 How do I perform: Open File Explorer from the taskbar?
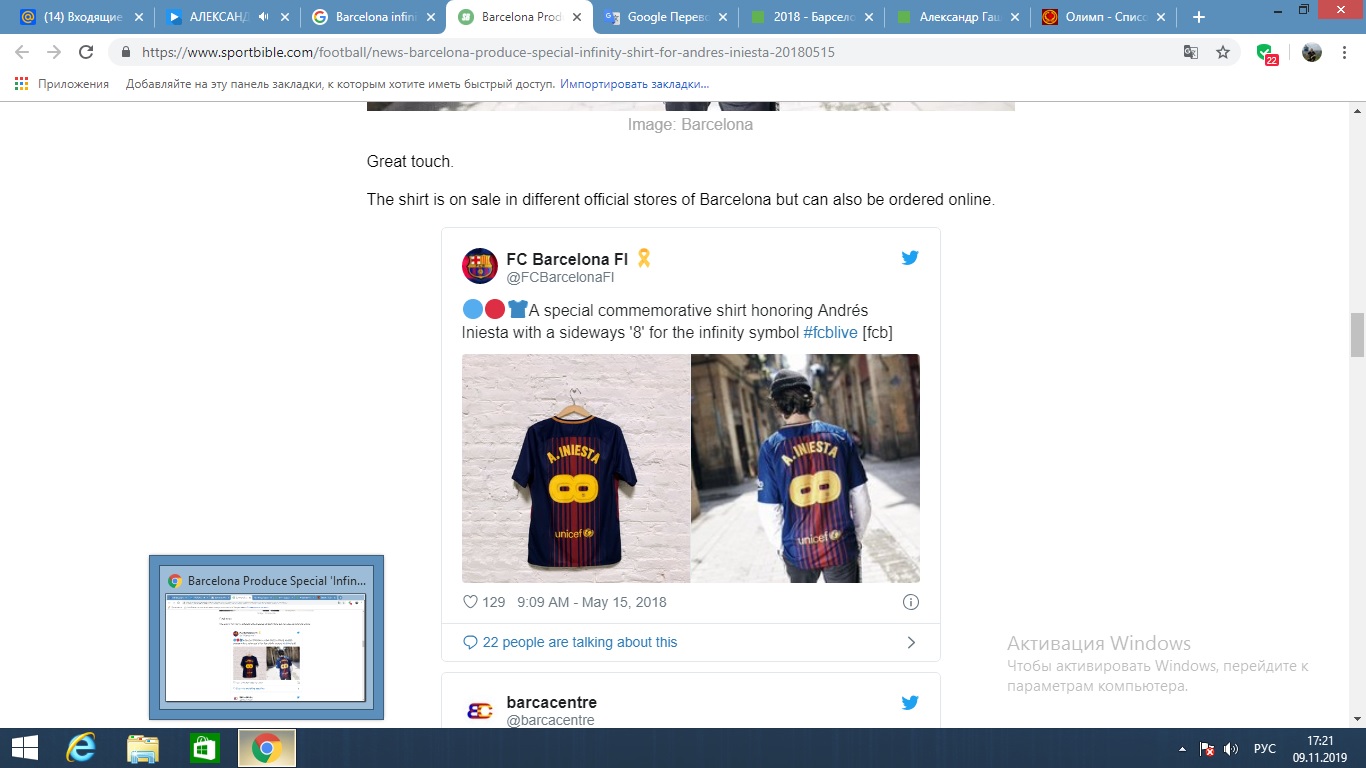143,748
